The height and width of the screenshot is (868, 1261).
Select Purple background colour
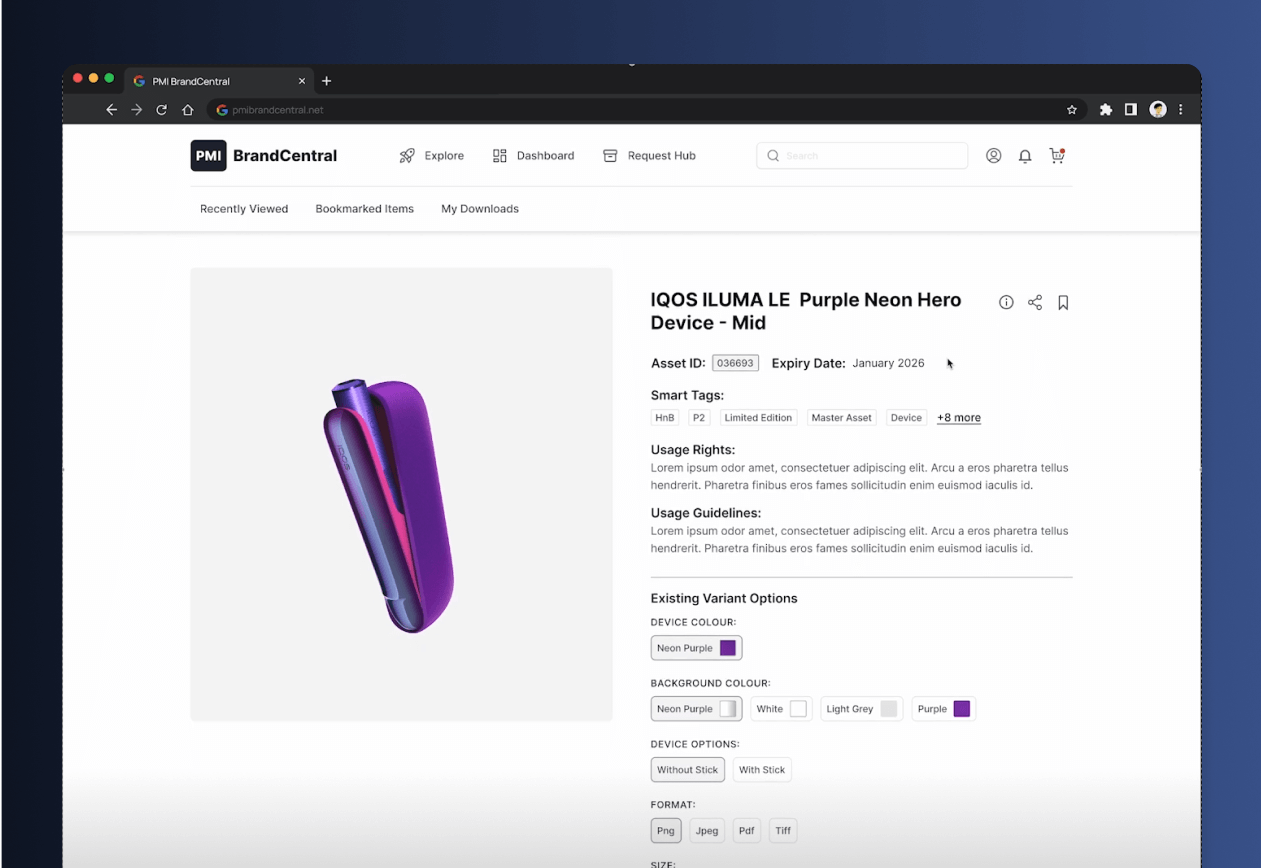click(x=943, y=709)
